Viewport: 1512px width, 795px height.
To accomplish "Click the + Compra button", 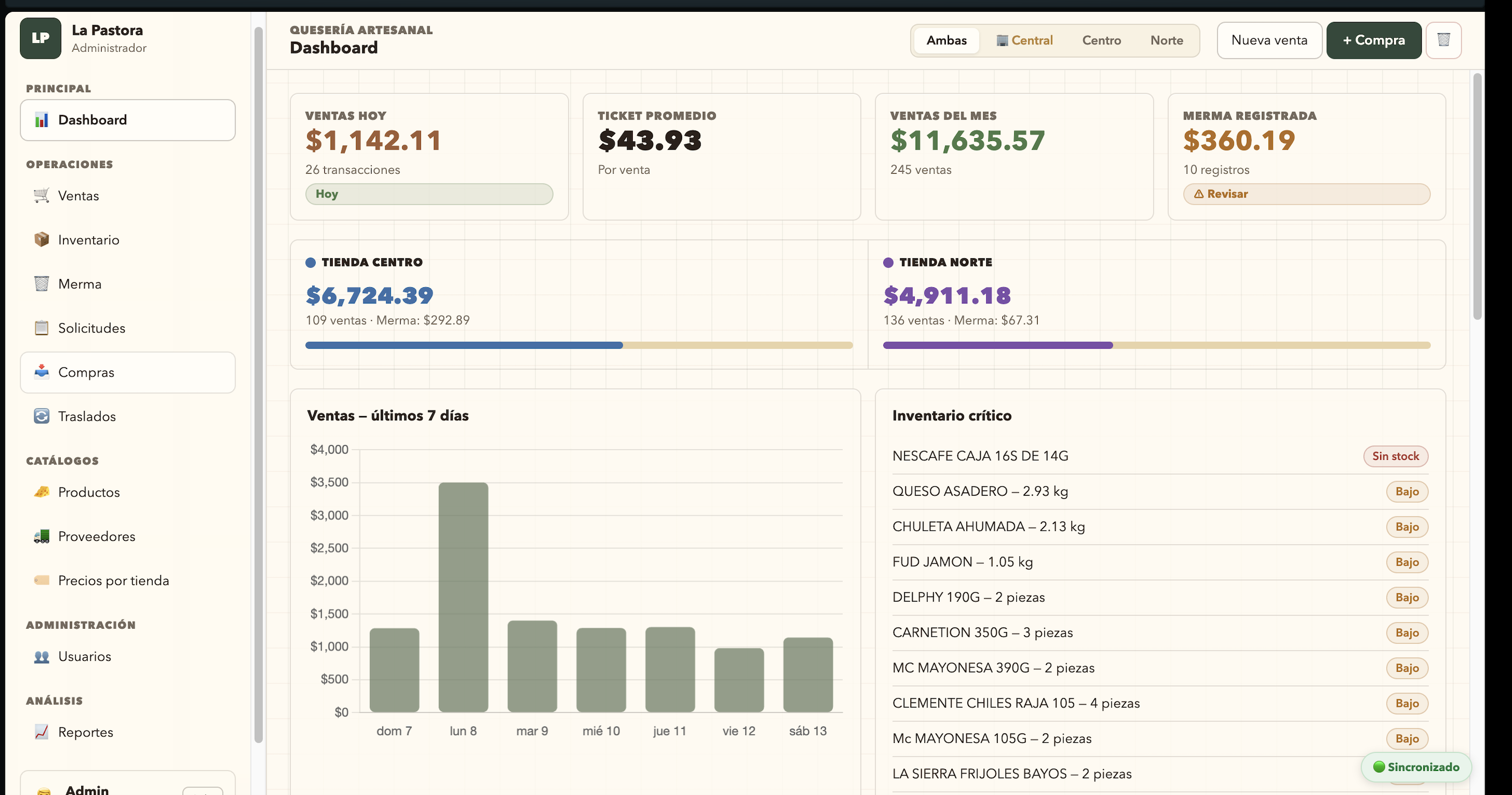I will [1373, 40].
